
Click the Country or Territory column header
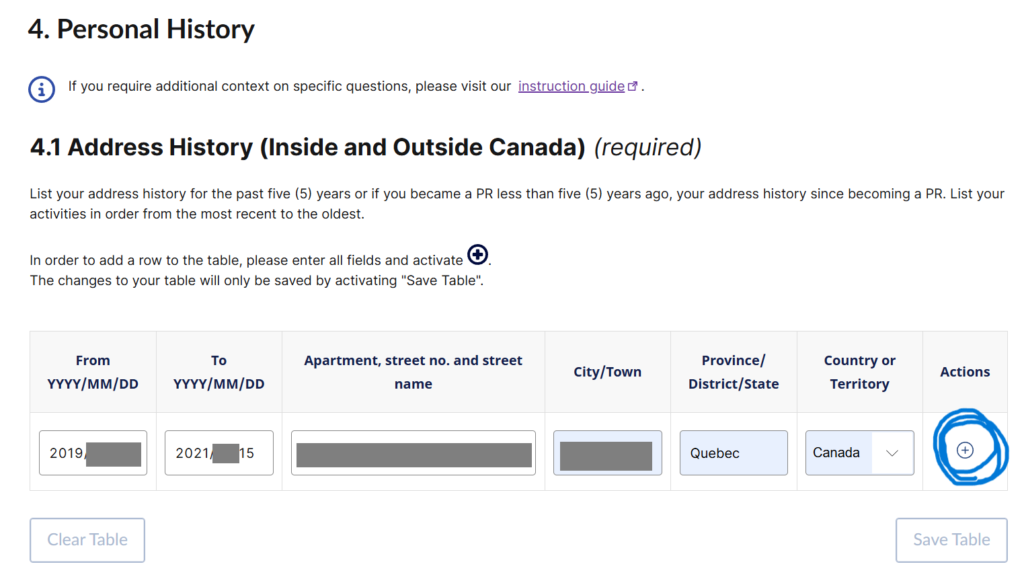(859, 372)
